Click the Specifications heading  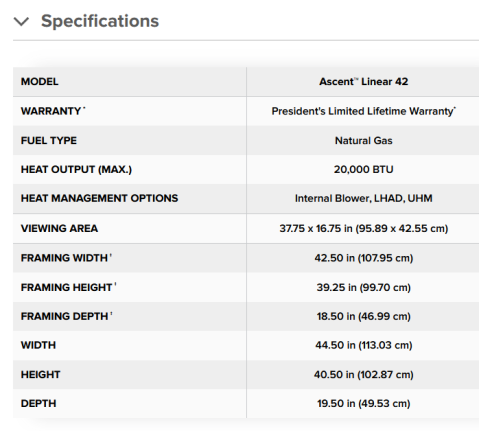point(100,21)
